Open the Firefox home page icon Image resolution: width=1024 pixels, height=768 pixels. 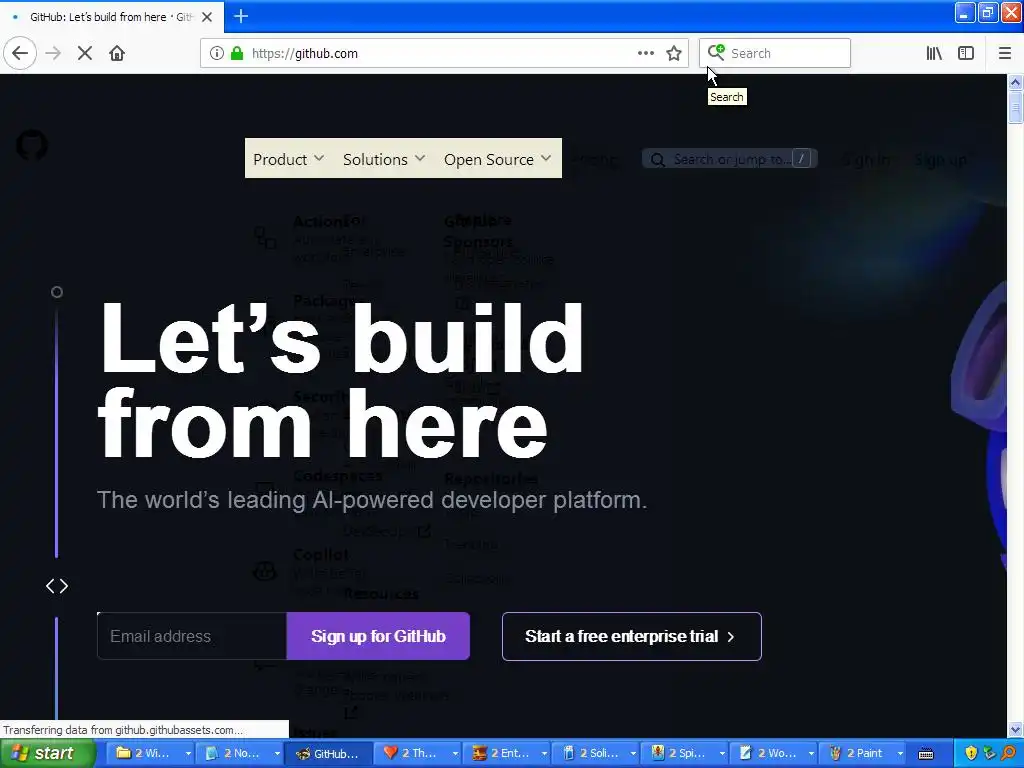[x=117, y=53]
